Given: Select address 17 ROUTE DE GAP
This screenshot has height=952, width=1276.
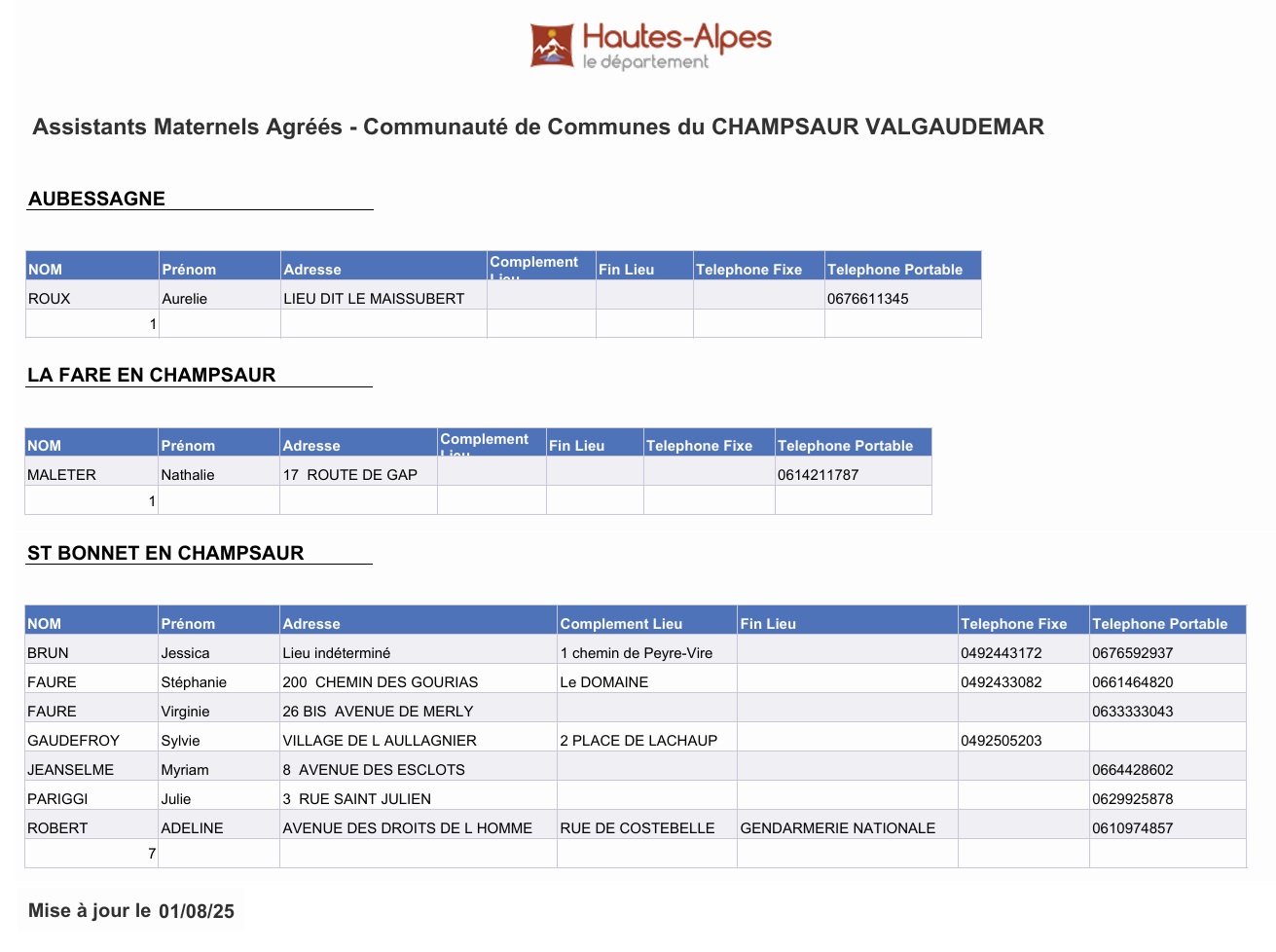Looking at the screenshot, I should pos(349,475).
